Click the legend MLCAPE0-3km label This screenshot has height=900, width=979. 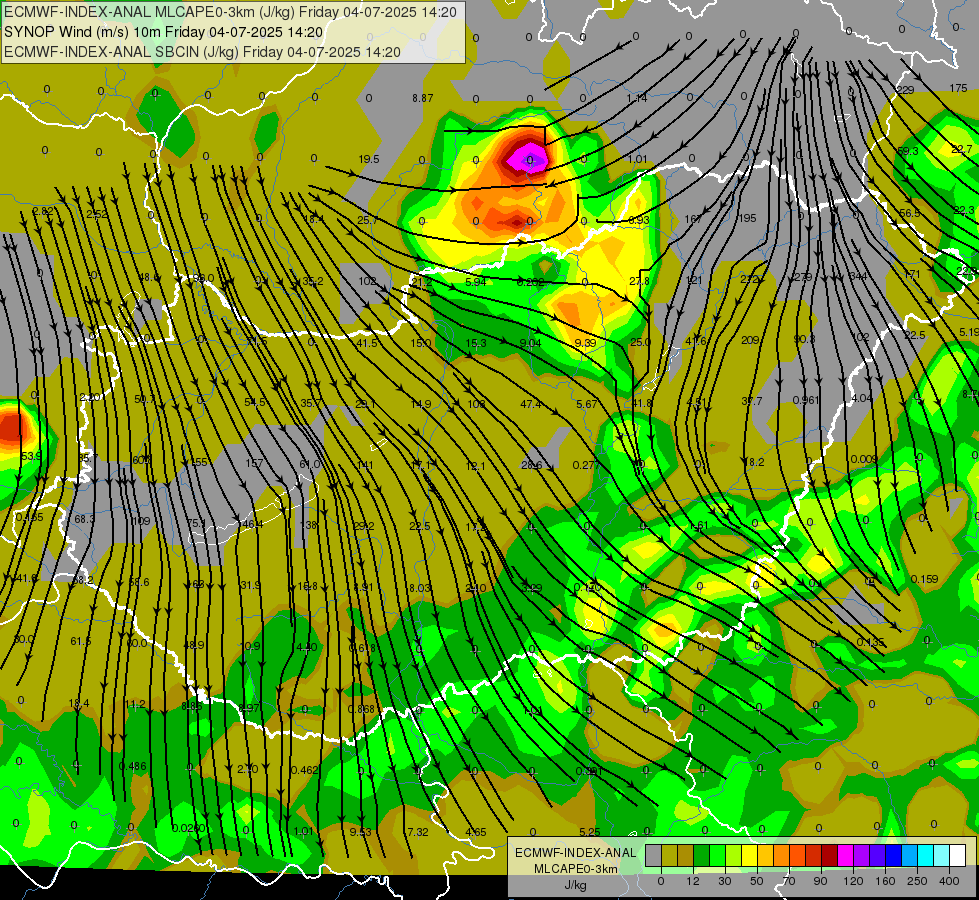pyautogui.click(x=575, y=869)
